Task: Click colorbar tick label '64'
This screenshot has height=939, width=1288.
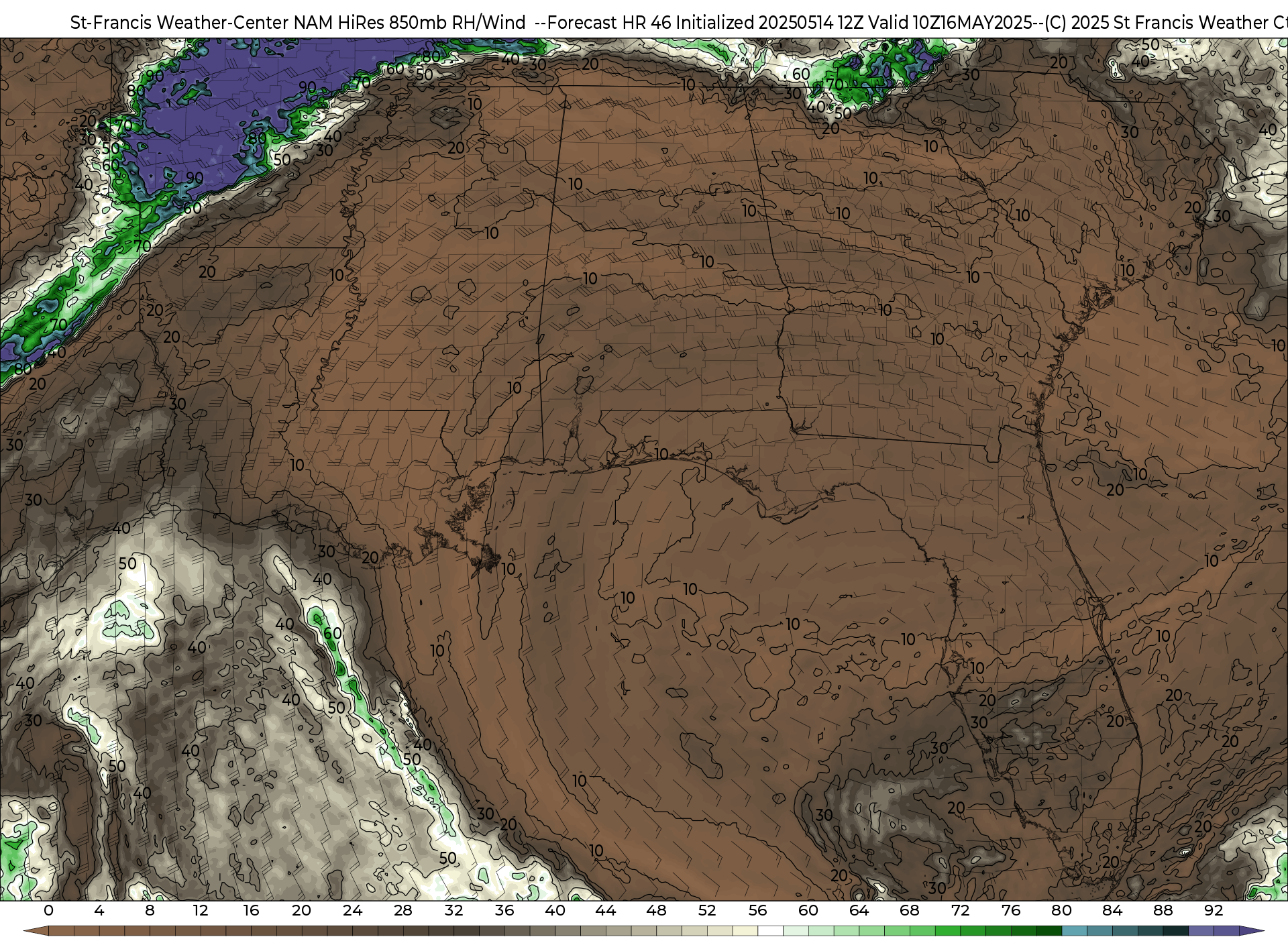Action: (x=859, y=910)
